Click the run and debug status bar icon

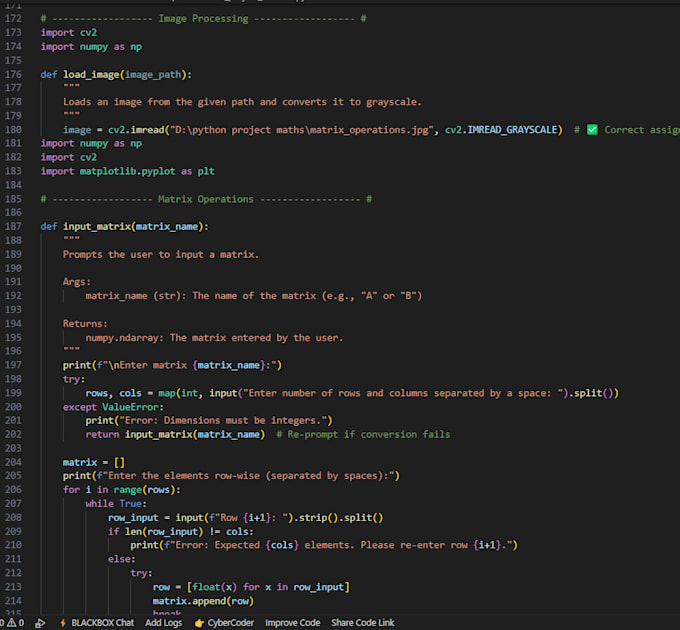tap(40, 623)
